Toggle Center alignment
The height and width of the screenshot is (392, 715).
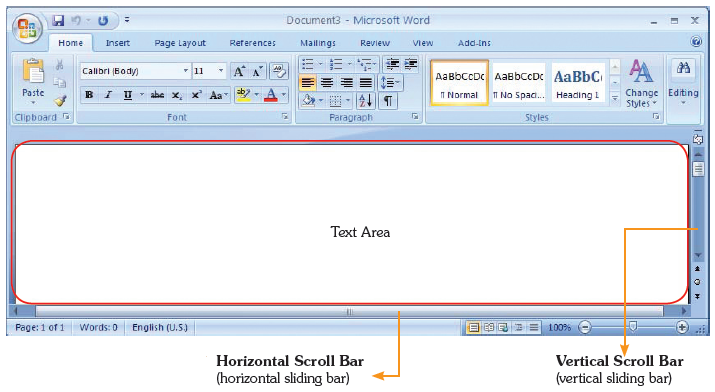click(327, 83)
